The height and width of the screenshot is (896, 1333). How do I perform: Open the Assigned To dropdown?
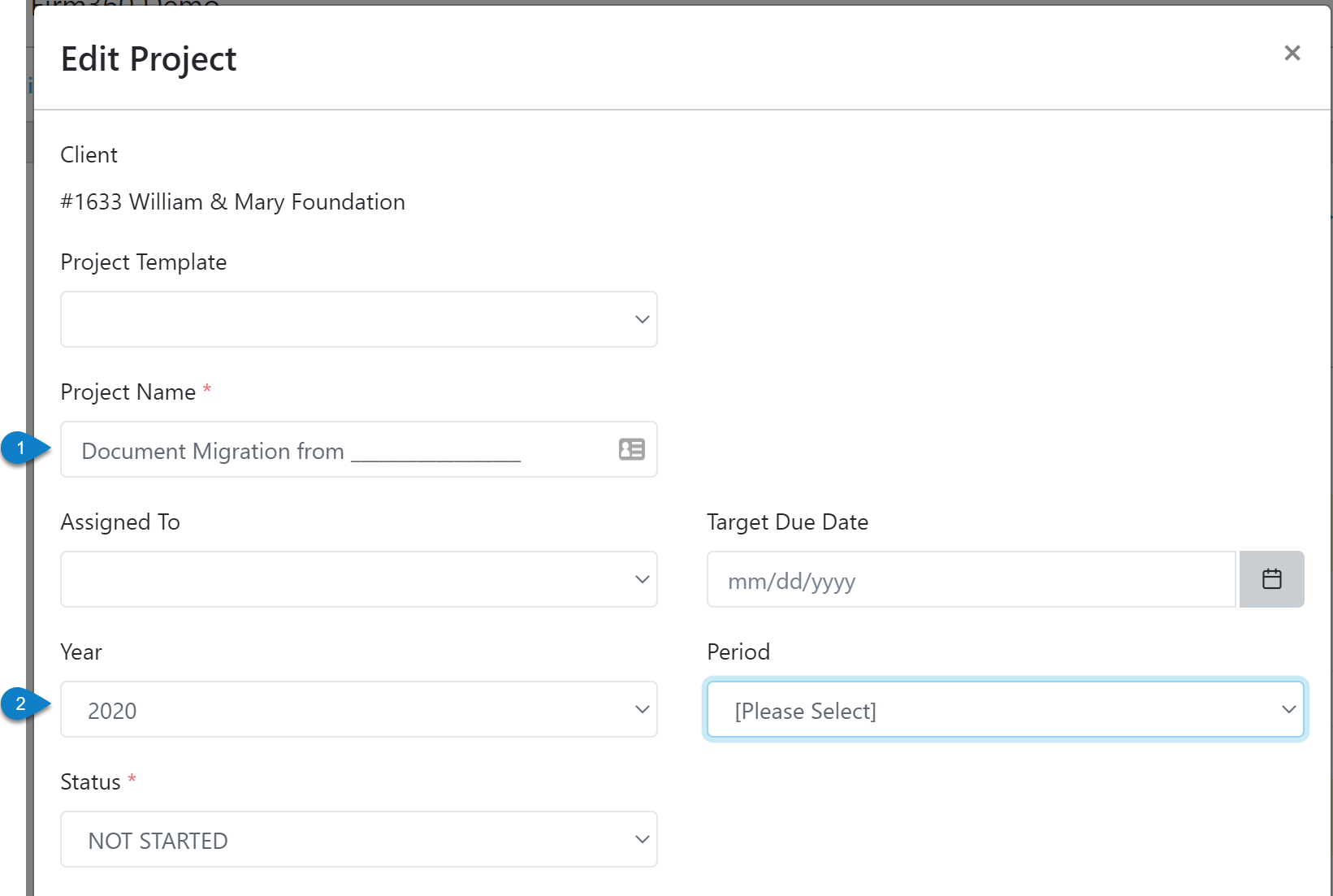pyautogui.click(x=357, y=578)
